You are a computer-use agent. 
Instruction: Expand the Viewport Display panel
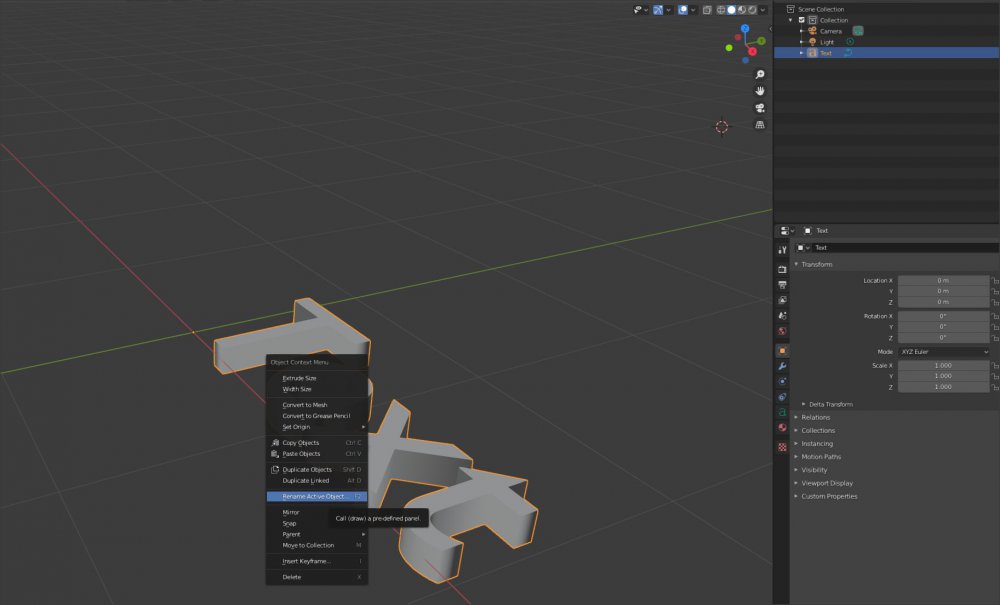(x=829, y=483)
